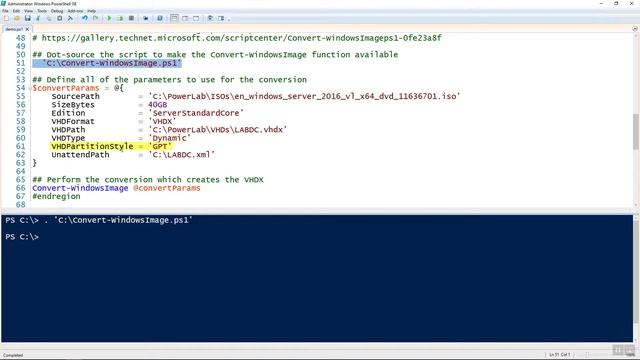The height and width of the screenshot is (360, 640).
Task: Clear the console pane with the toolbar icon
Action: [70, 18]
